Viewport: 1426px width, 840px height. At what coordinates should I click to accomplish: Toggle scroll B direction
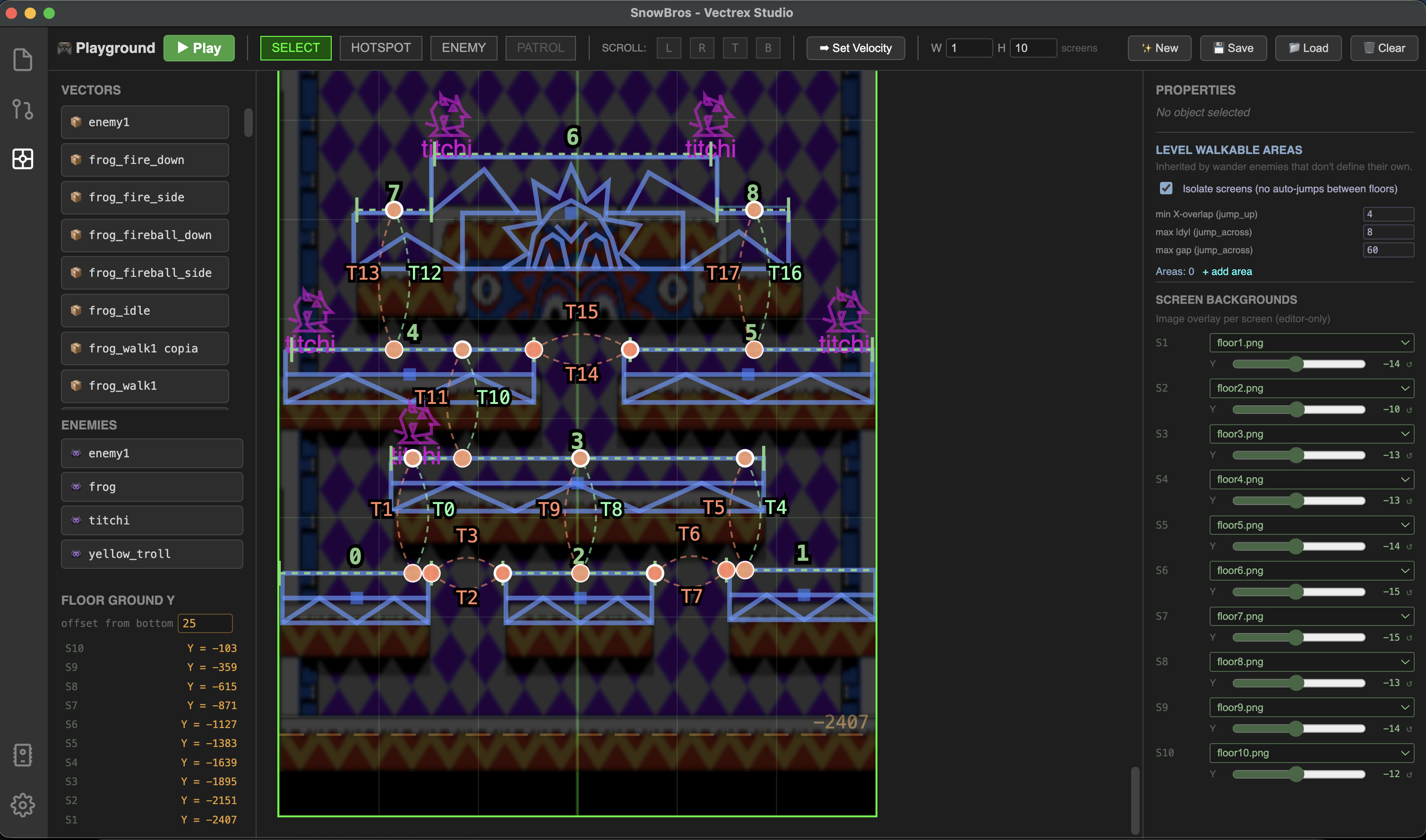point(768,48)
